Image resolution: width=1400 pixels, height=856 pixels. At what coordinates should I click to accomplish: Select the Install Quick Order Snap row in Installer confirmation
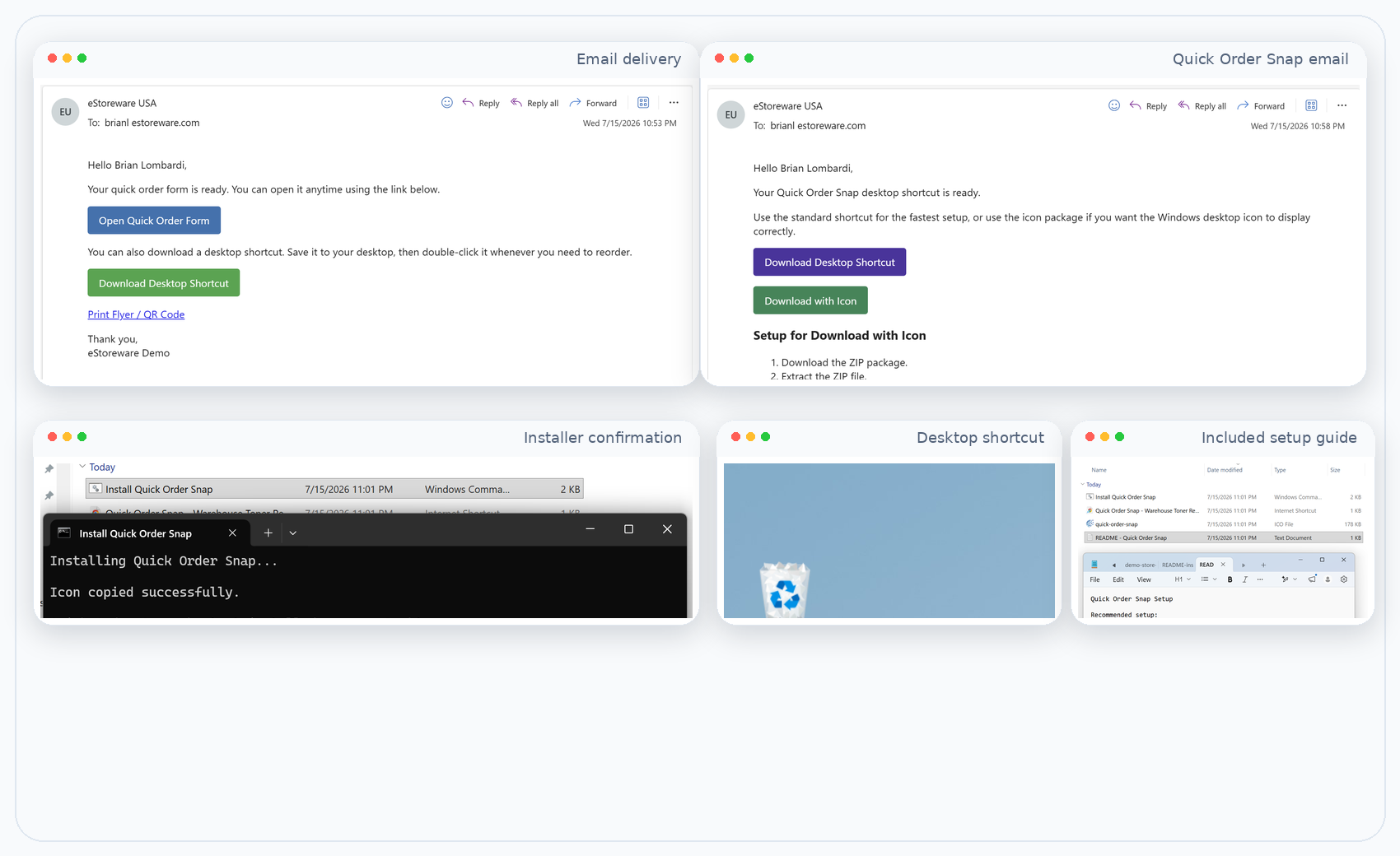334,489
